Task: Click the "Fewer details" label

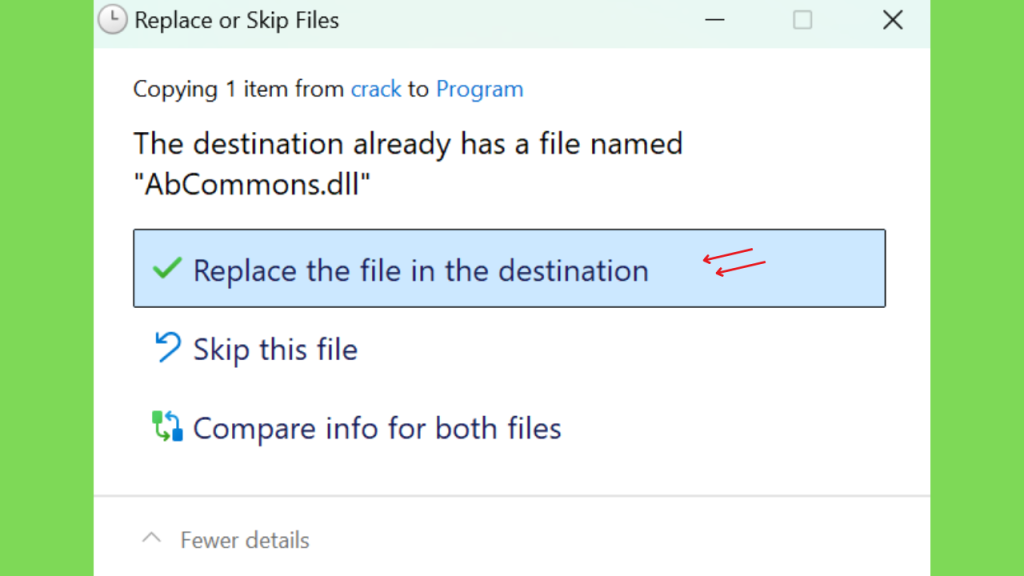Action: [x=245, y=540]
